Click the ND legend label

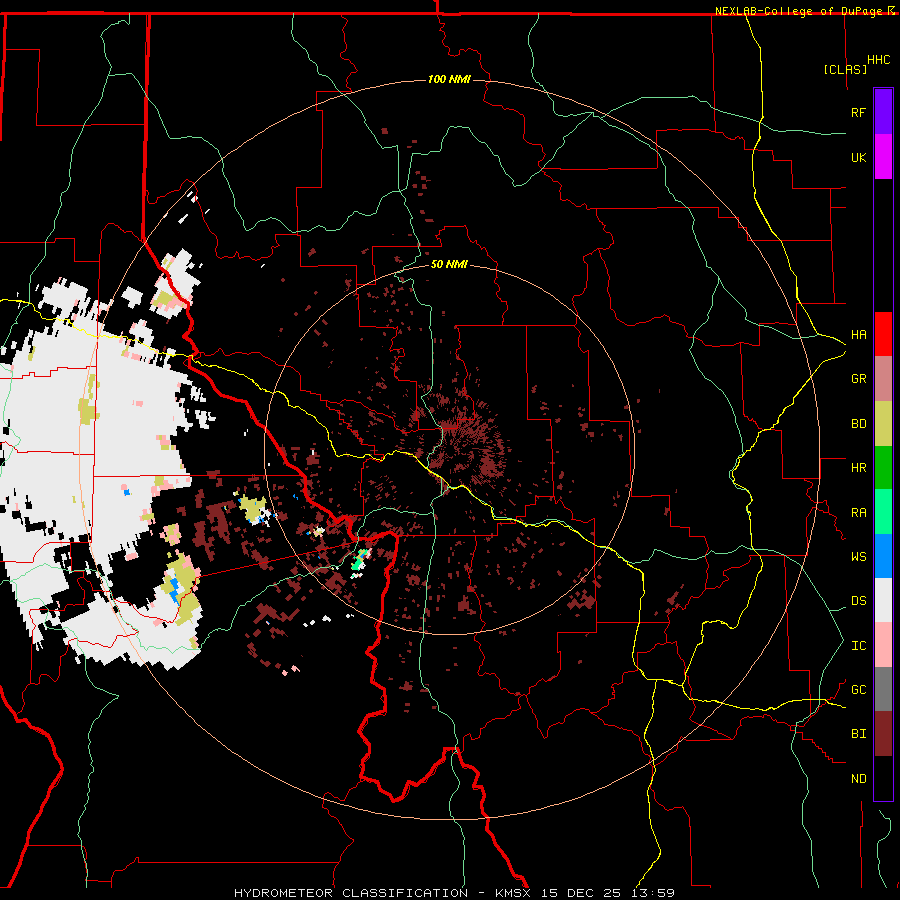pos(858,778)
